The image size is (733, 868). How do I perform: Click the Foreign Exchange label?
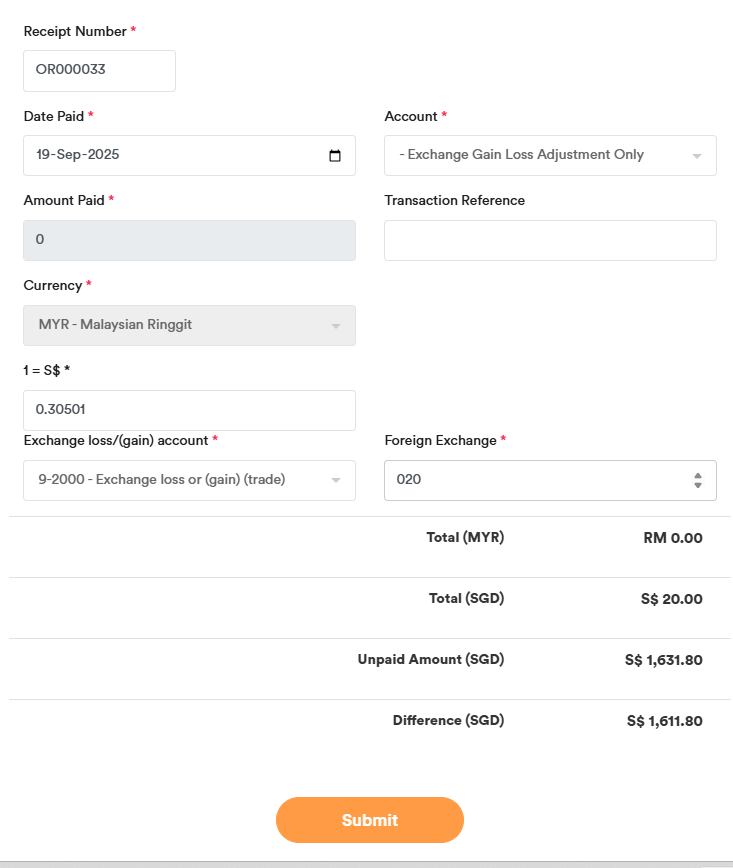click(440, 440)
